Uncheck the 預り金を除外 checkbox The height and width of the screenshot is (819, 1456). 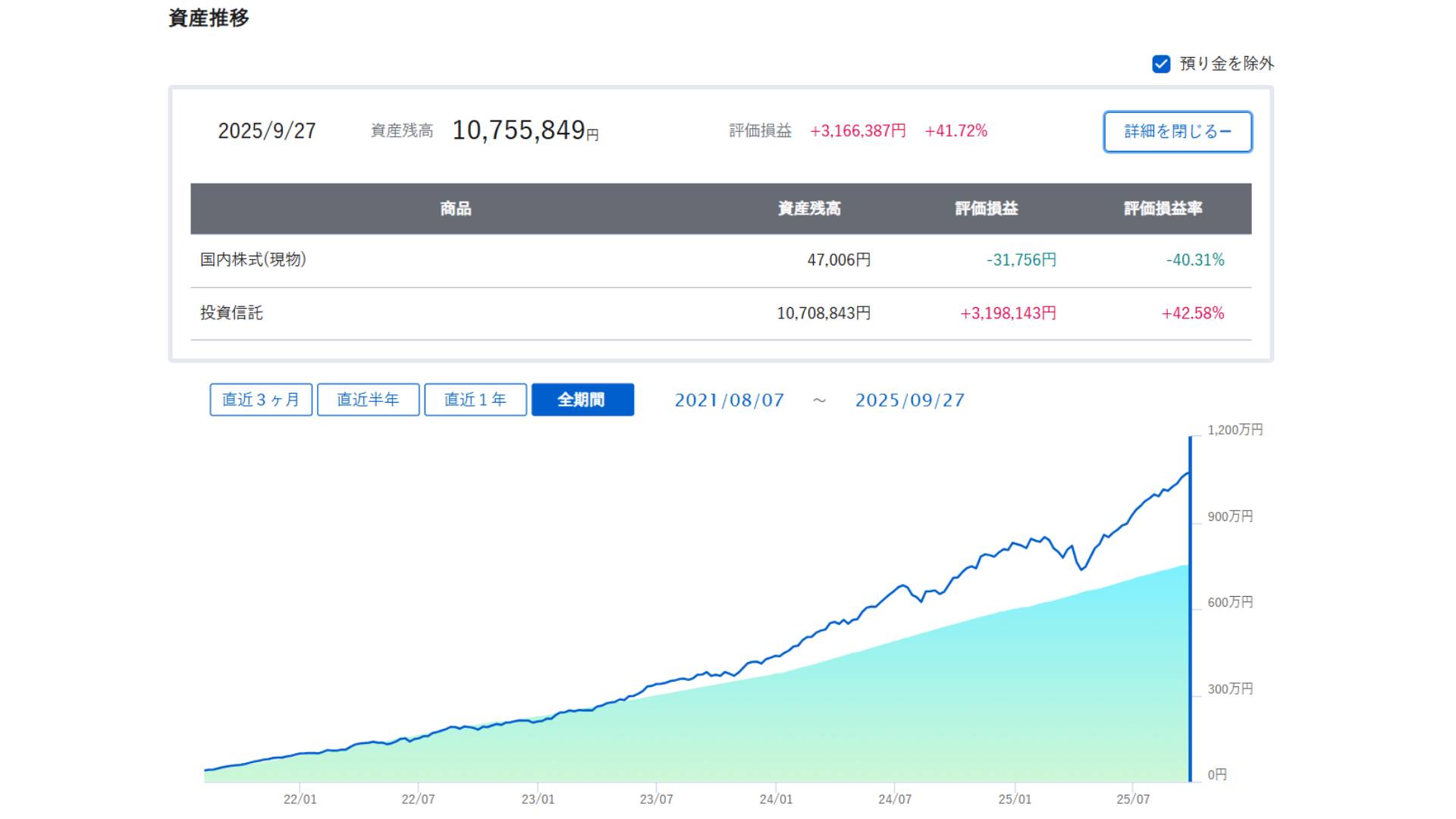tap(1161, 64)
